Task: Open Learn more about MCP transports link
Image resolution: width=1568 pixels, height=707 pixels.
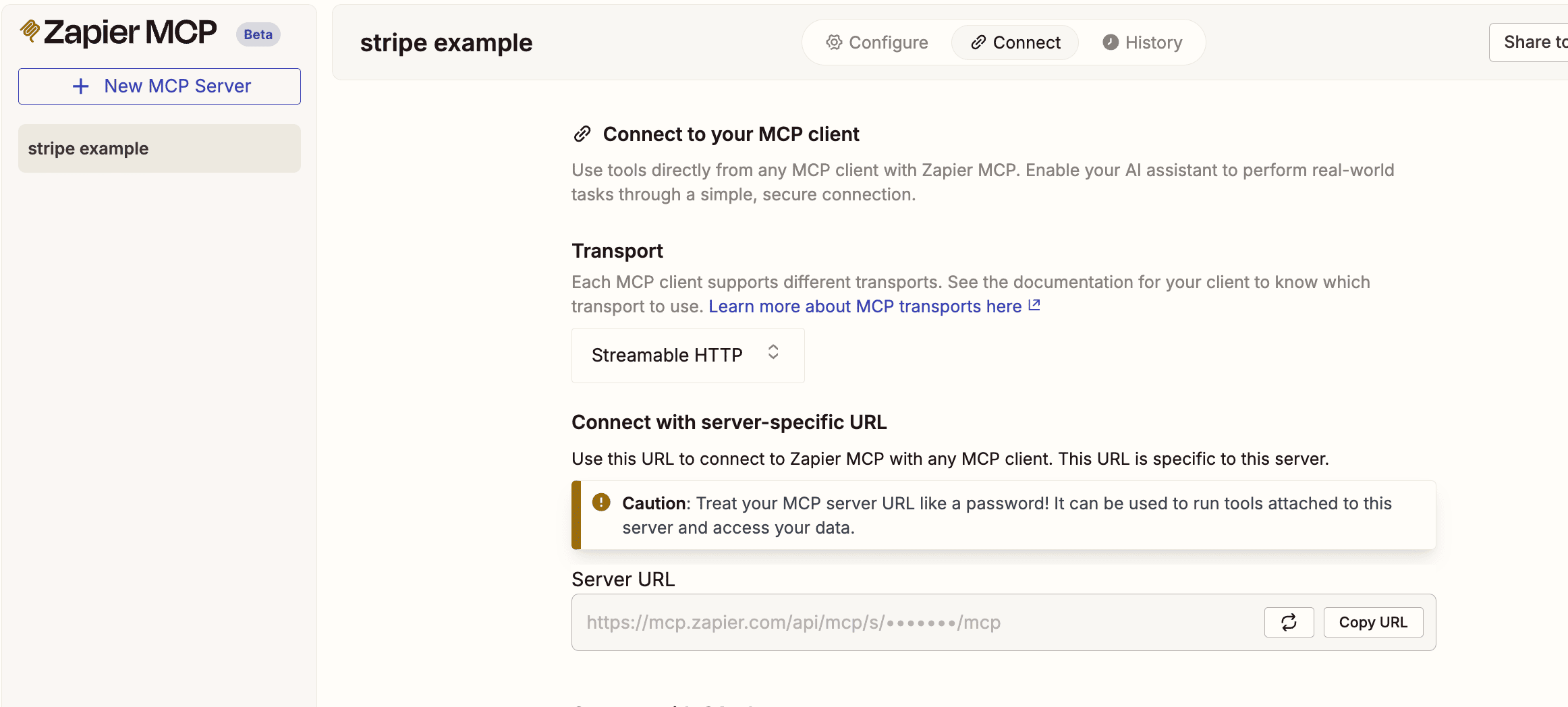Action: [864, 306]
